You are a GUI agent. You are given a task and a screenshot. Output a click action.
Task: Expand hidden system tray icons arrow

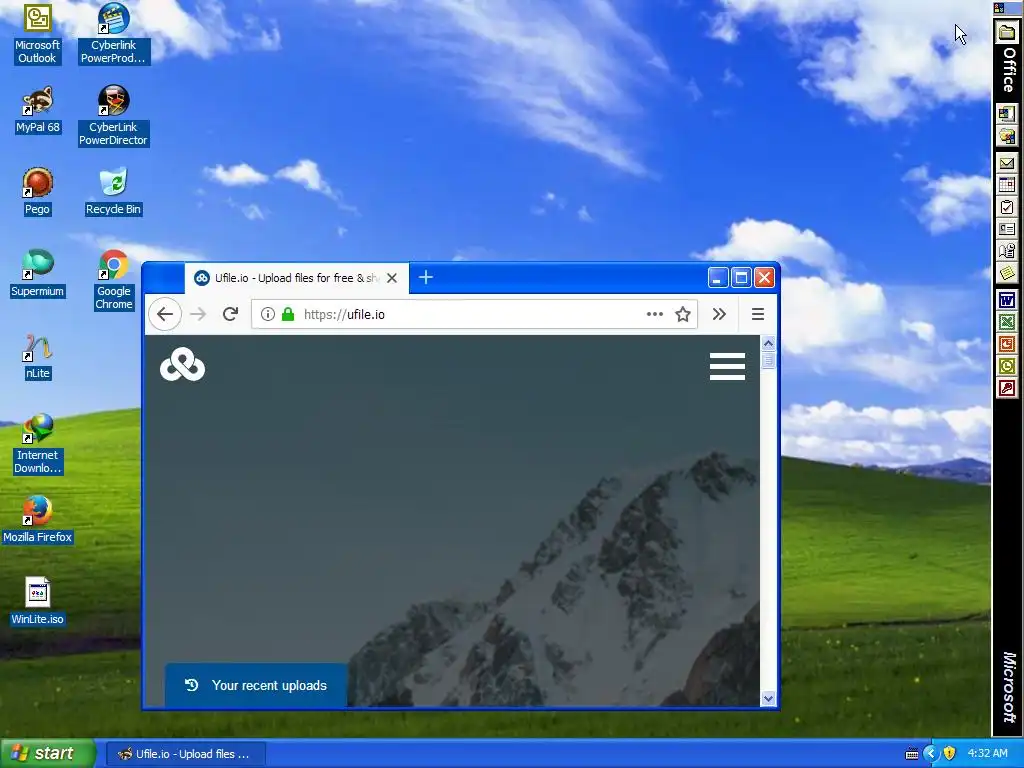click(930, 754)
